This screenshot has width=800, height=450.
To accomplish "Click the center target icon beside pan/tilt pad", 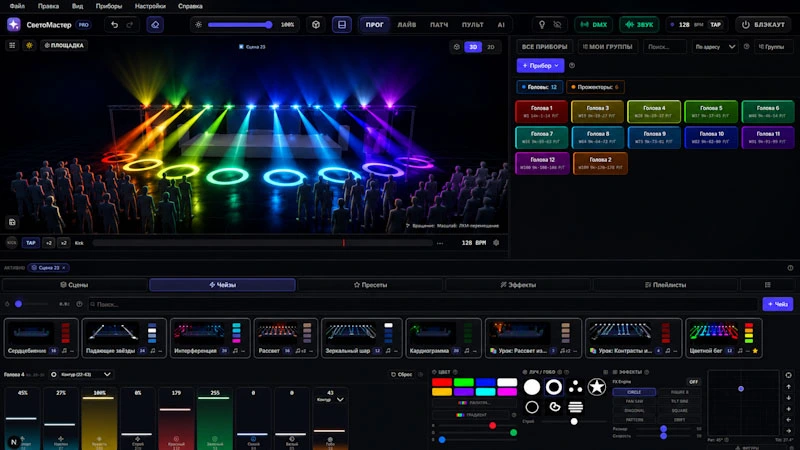I will pos(789,376).
